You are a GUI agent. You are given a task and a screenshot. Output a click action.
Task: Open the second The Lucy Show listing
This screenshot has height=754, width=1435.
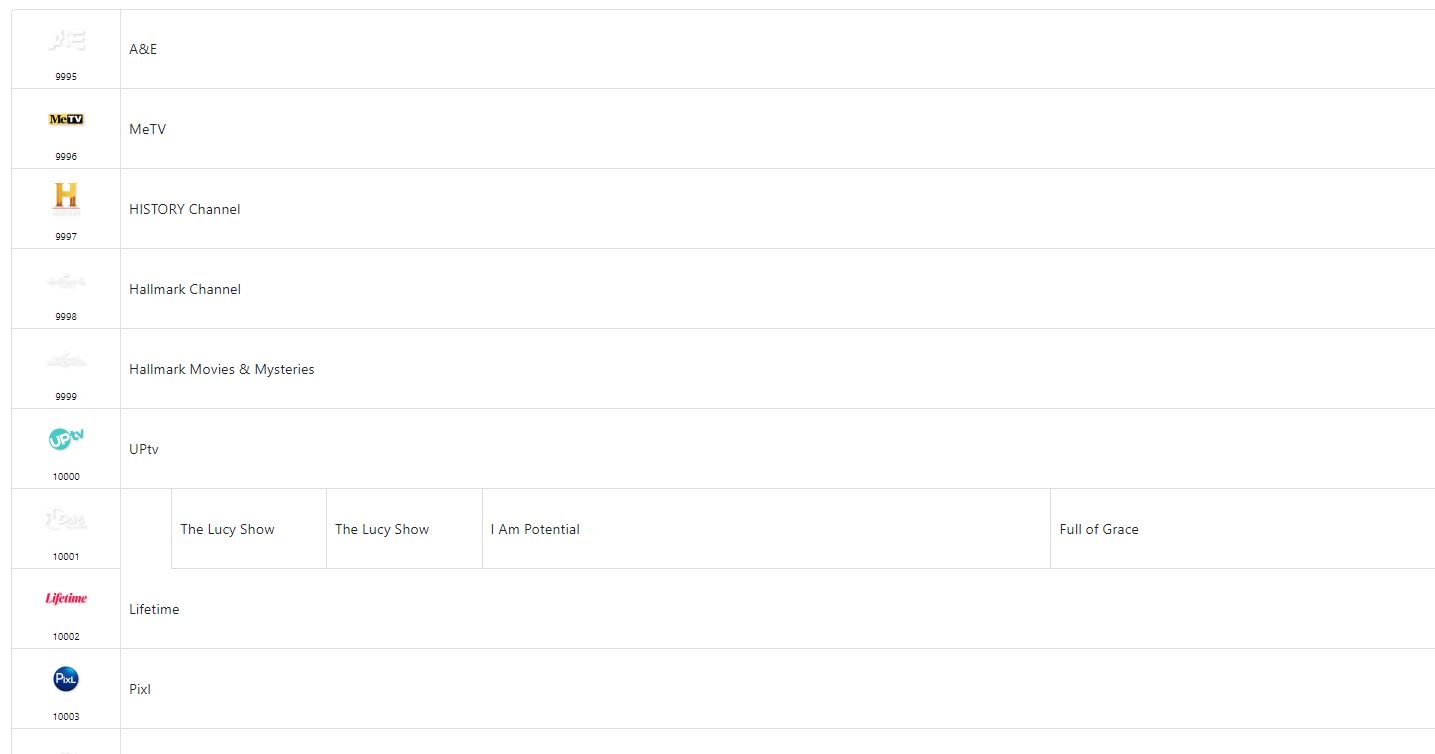(382, 529)
